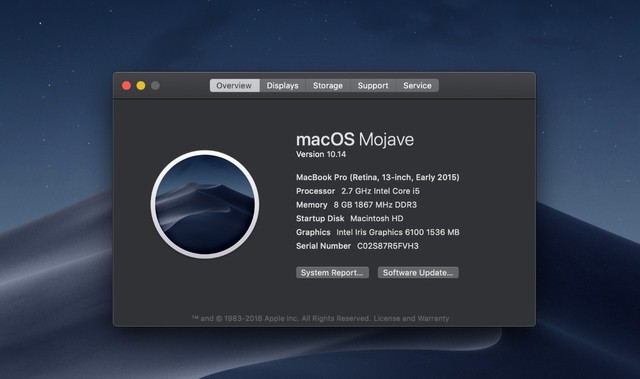Click the Startup Disk label
Viewport: 640px width, 379px height.
[320, 218]
